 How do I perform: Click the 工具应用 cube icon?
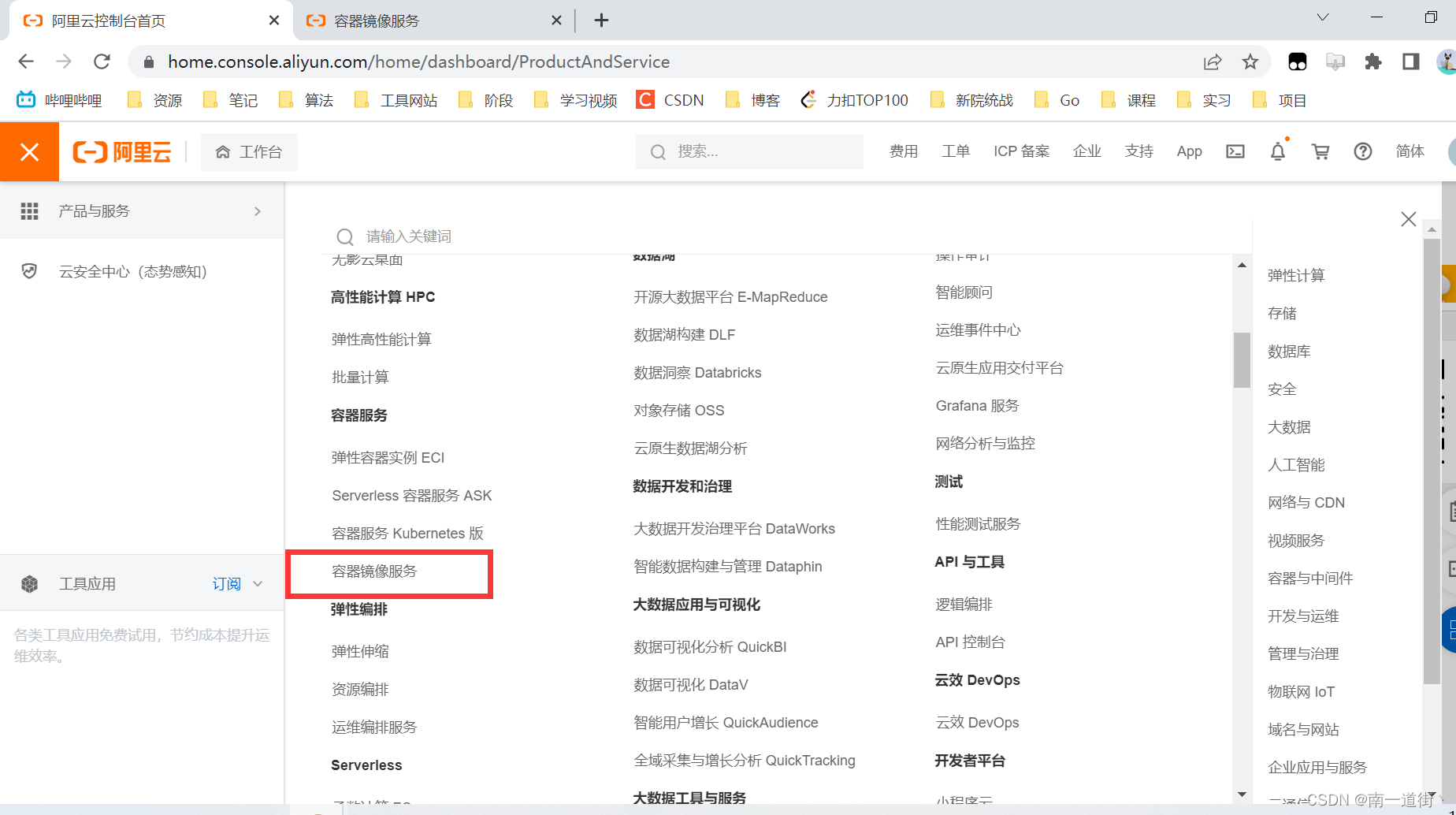click(29, 584)
